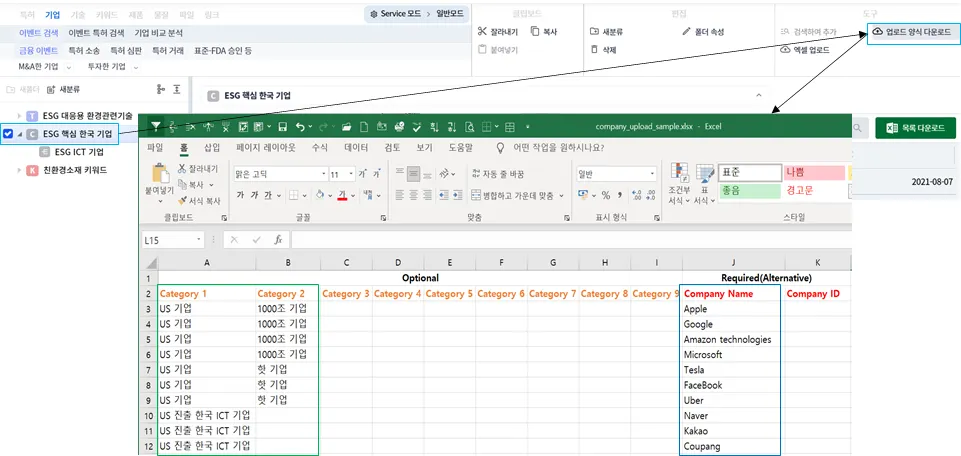Click the open folder icon in Excel's toolbar
The width and height of the screenshot is (961, 456).
(x=346, y=127)
